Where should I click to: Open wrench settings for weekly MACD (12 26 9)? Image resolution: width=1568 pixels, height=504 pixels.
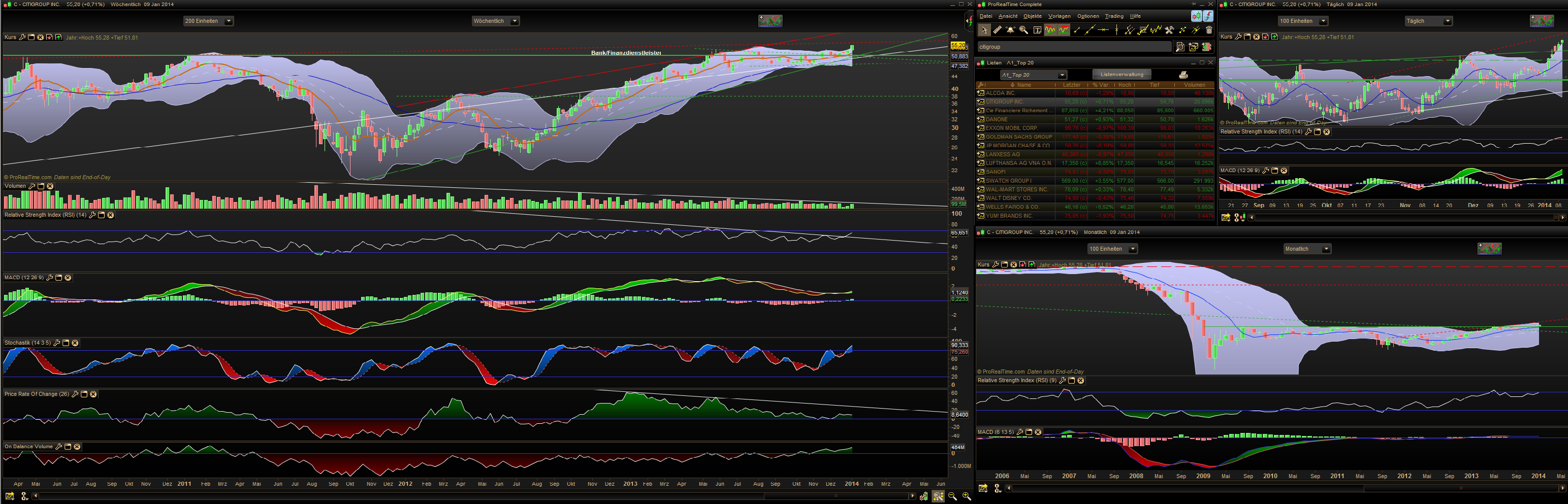(x=50, y=277)
